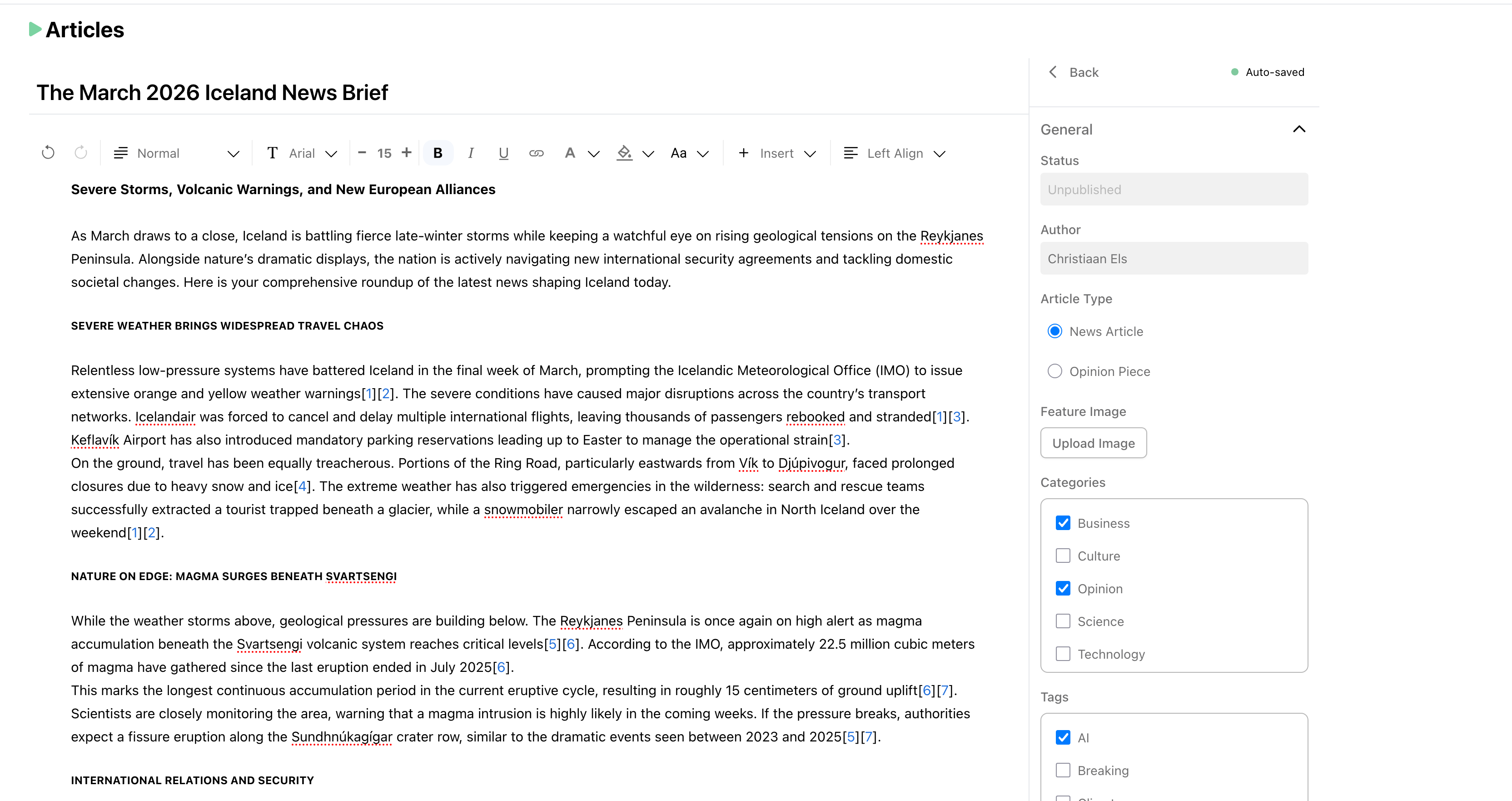Apply underline formatting
This screenshot has height=801, width=1512.
[503, 153]
